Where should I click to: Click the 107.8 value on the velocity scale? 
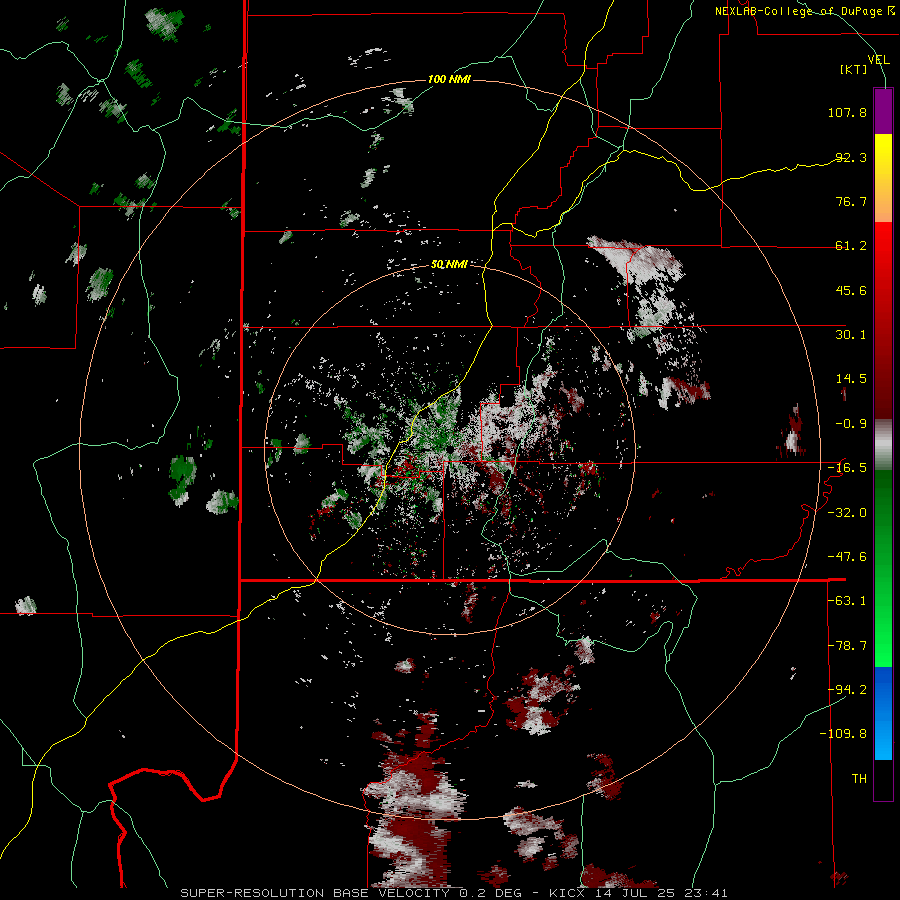point(847,112)
